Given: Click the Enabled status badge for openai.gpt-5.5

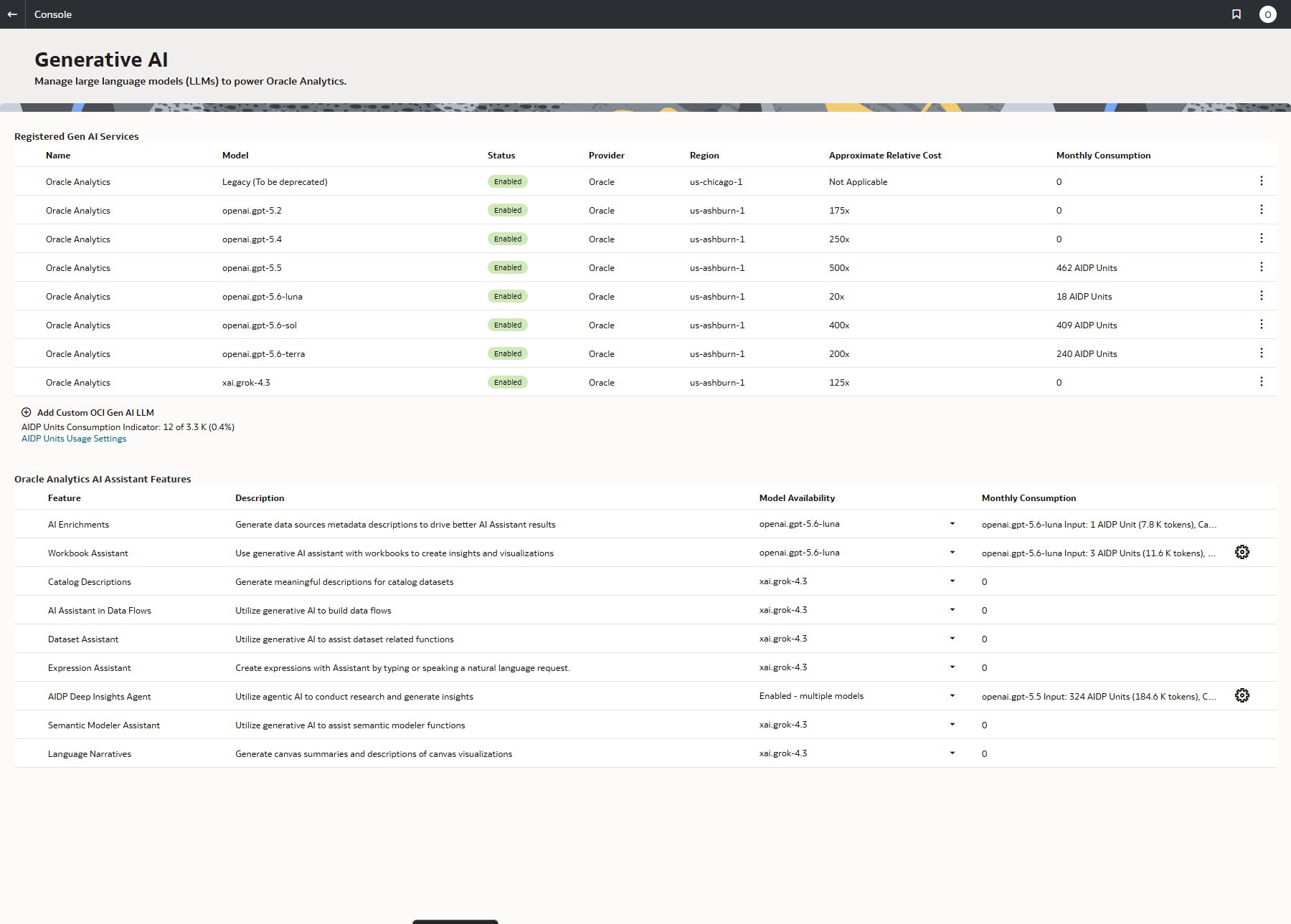Looking at the screenshot, I should (x=508, y=267).
